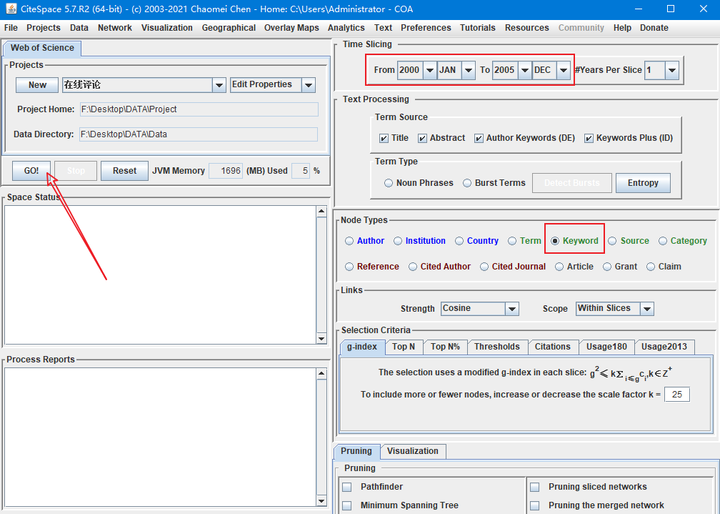
Task: Switch to the Top N tab
Action: pyautogui.click(x=403, y=347)
